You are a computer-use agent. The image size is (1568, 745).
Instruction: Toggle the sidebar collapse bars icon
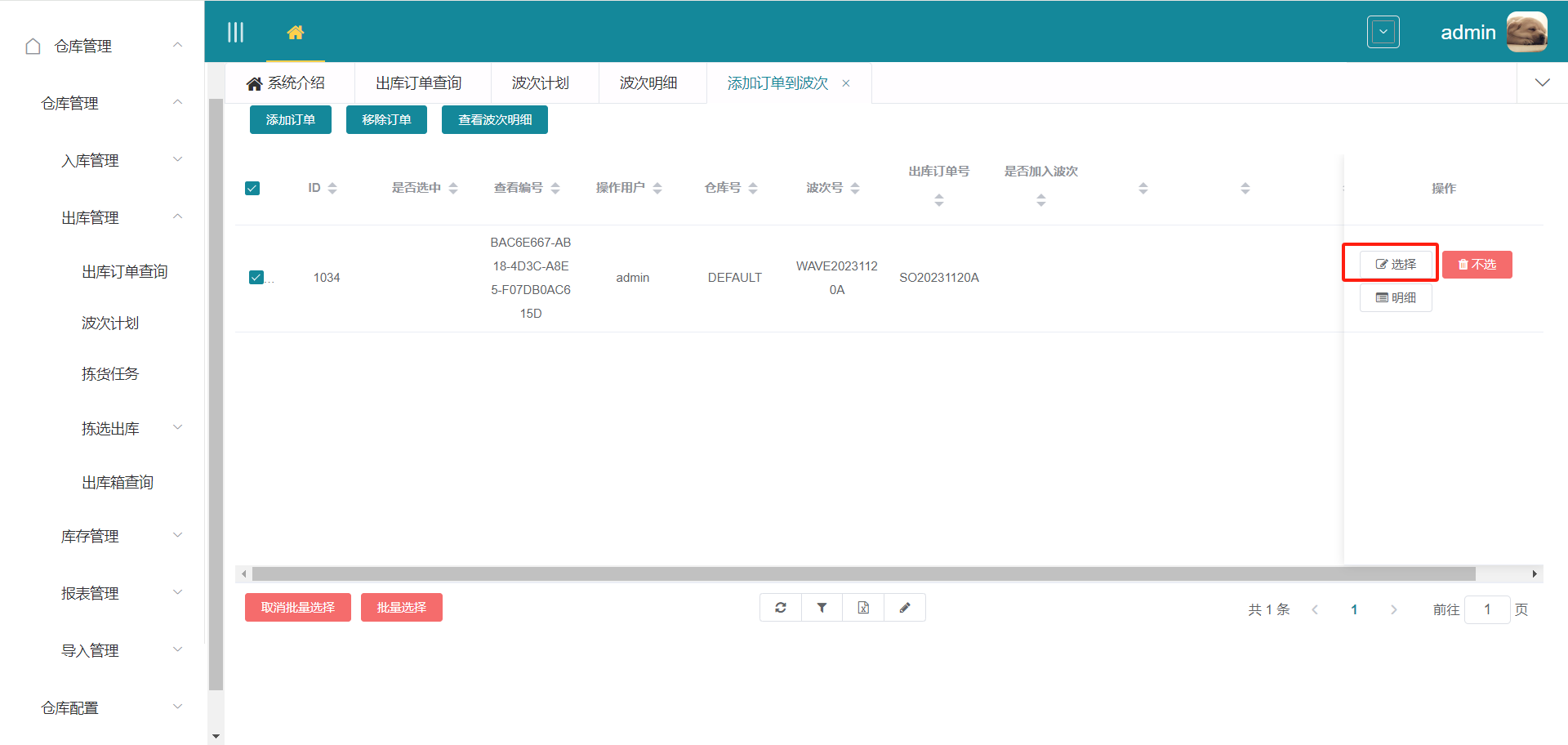coord(235,33)
